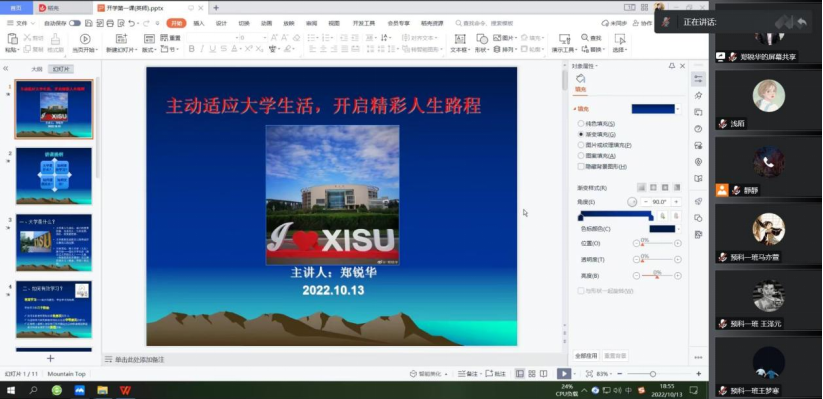Select slide 2 thumbnail in panel
This screenshot has width=823, height=399.
[54, 176]
